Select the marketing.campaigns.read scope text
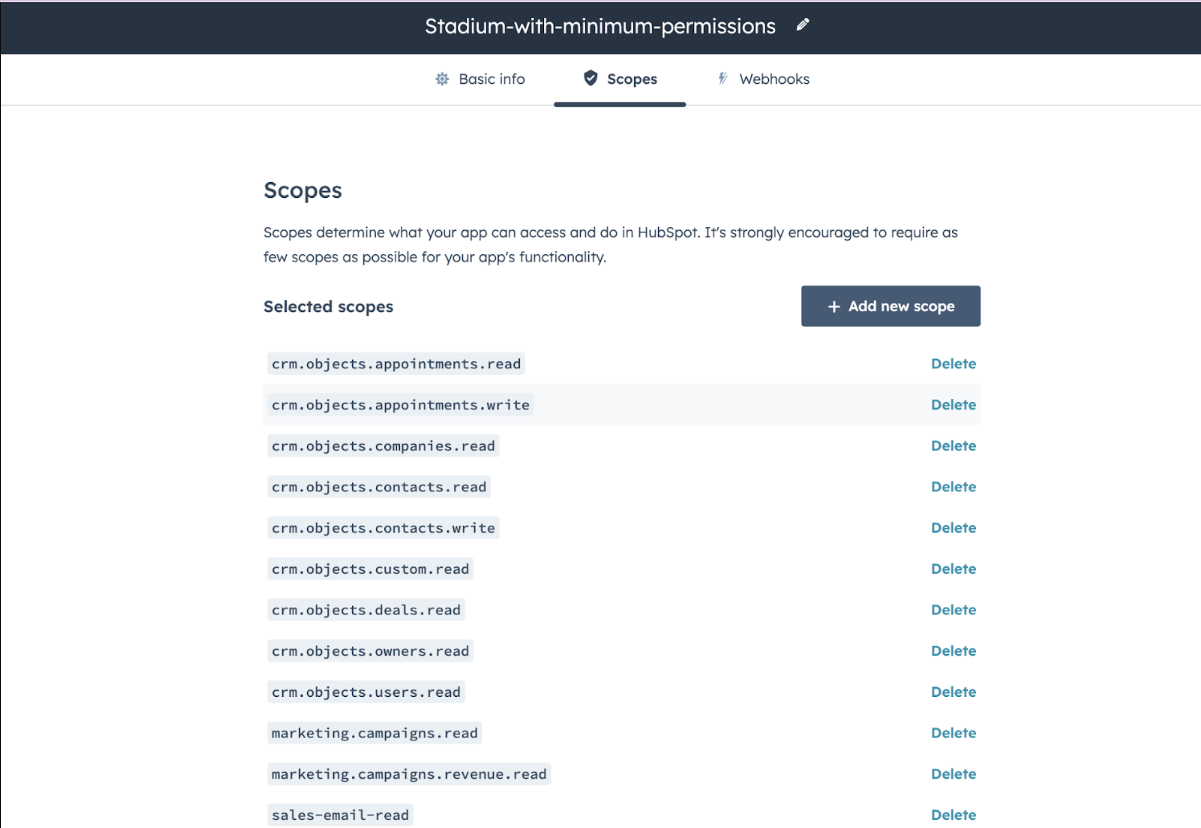1201x828 pixels. 375,733
